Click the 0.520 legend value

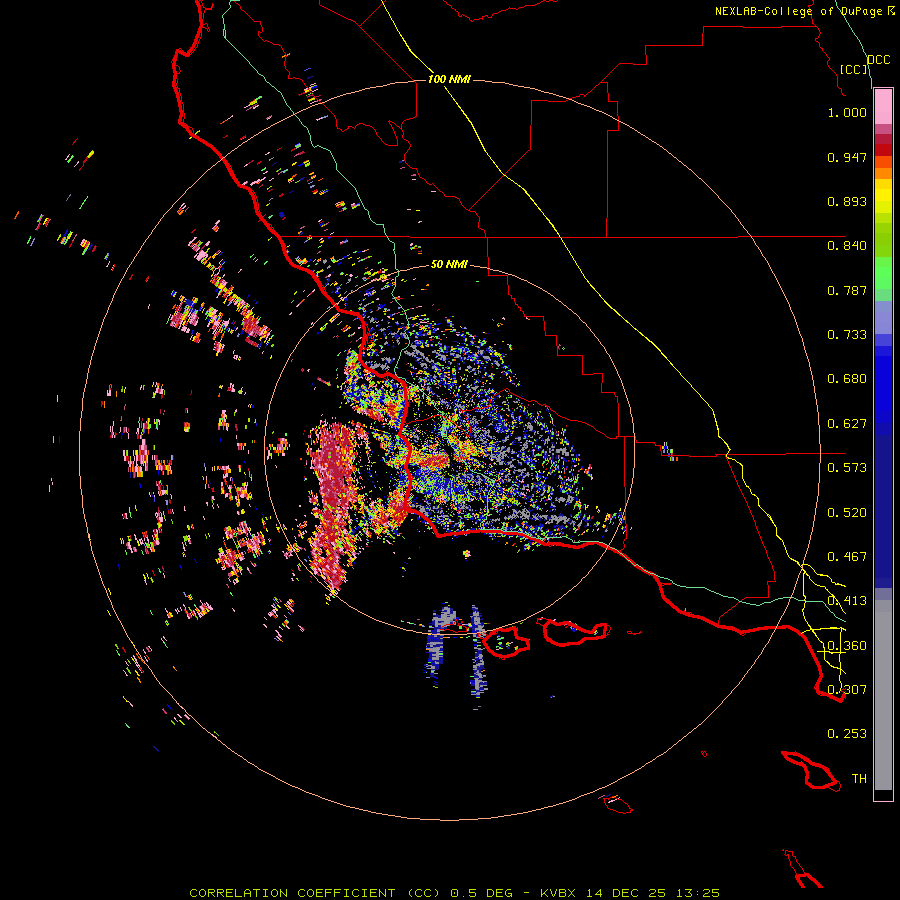847,513
